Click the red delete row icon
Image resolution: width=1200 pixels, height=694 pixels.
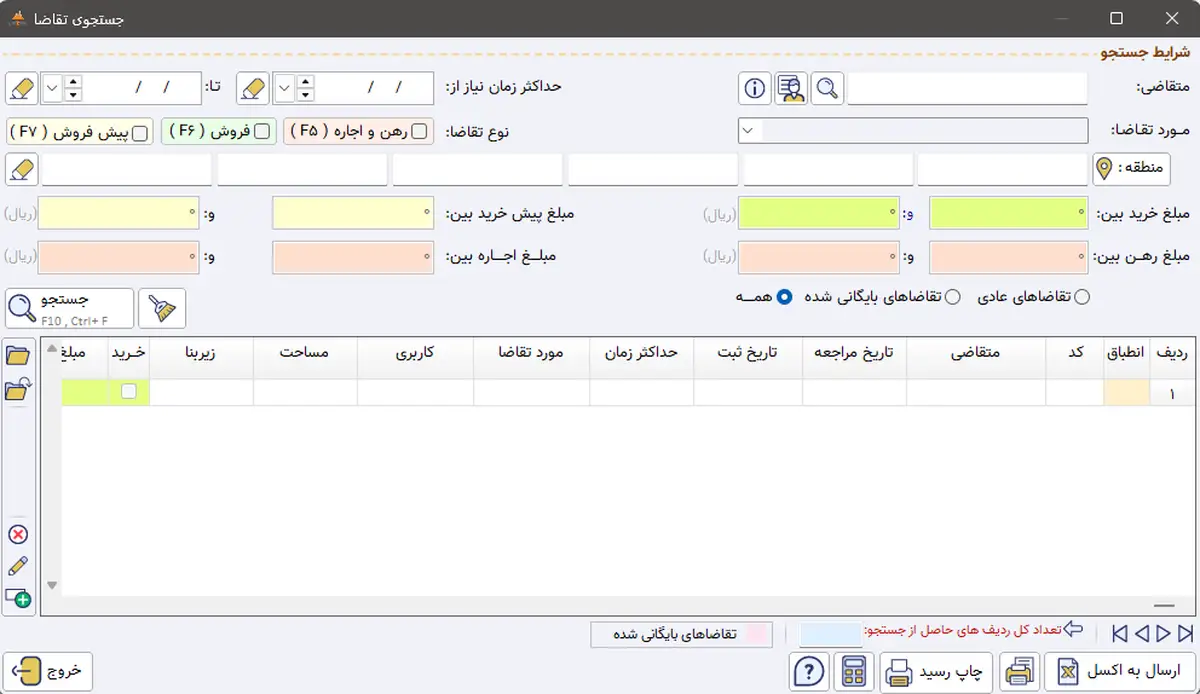(18, 534)
